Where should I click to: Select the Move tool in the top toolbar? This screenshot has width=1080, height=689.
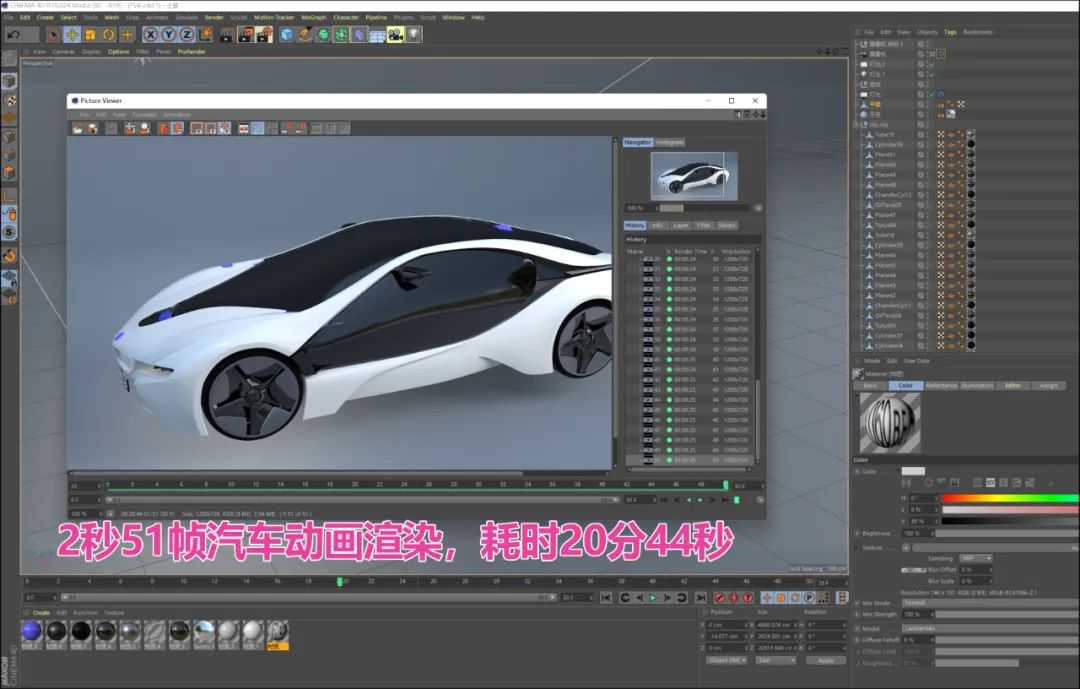click(73, 35)
